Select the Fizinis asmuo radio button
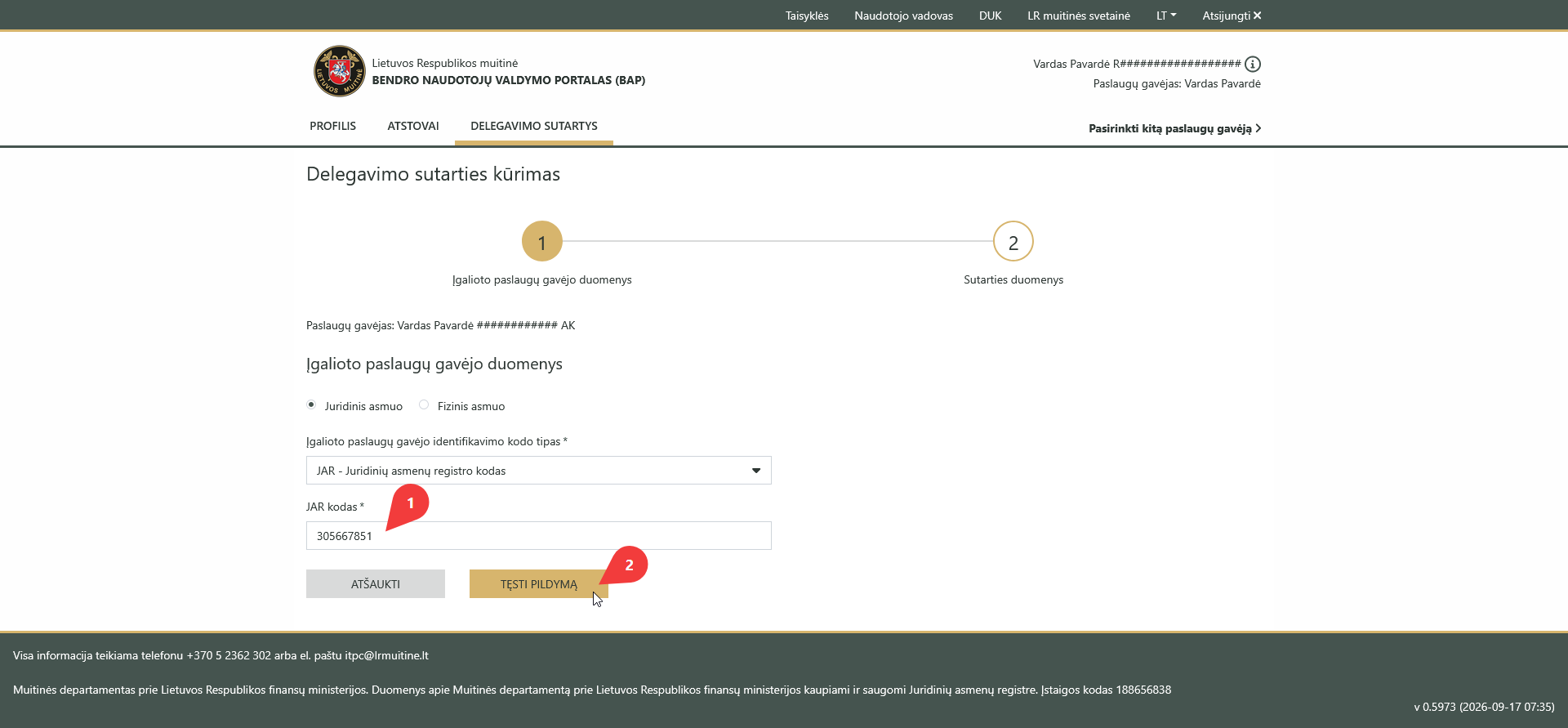1568x728 pixels. pos(424,404)
